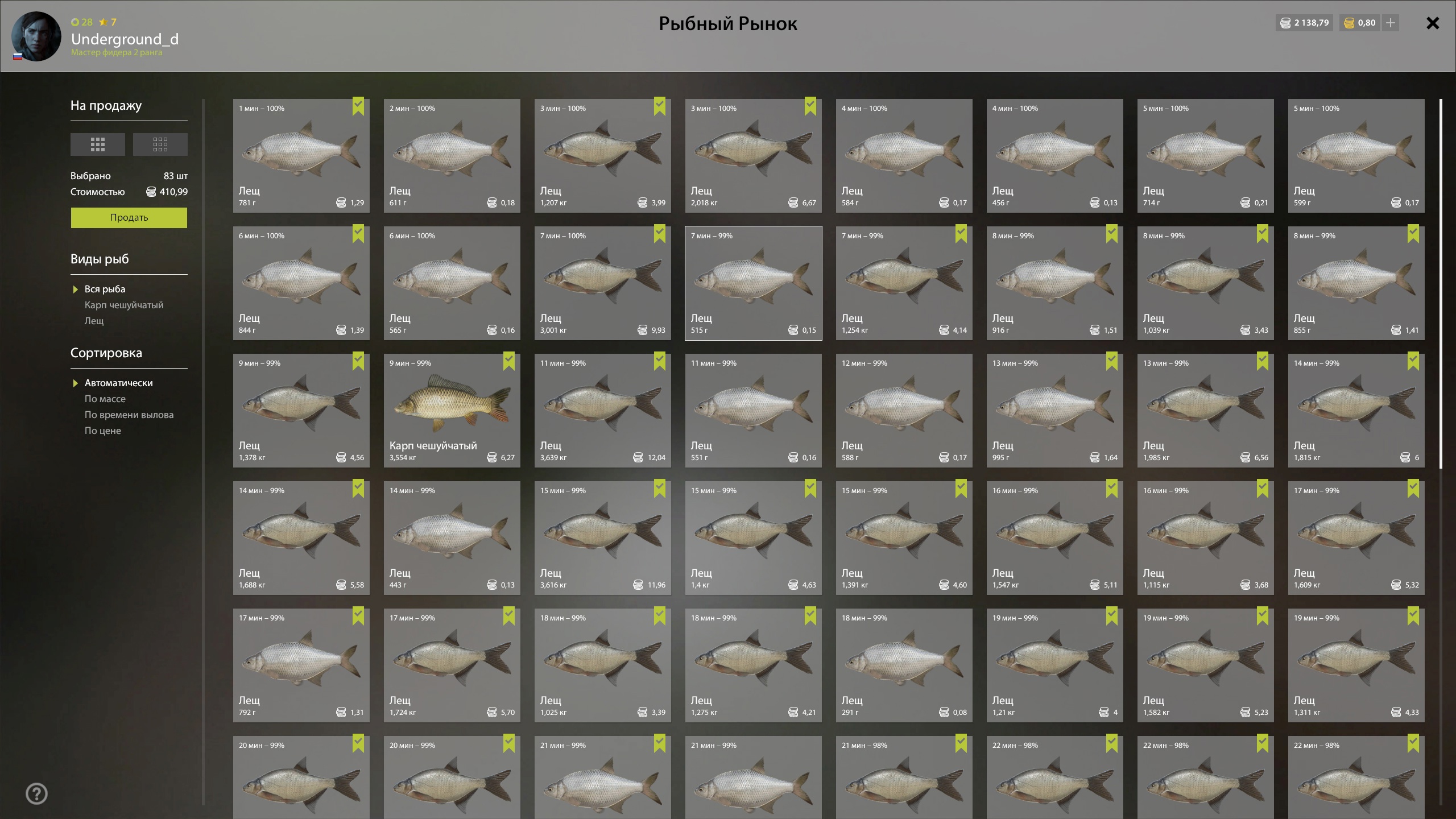Click the gold coins balance icon
Image resolution: width=1456 pixels, height=819 pixels.
point(1349,23)
